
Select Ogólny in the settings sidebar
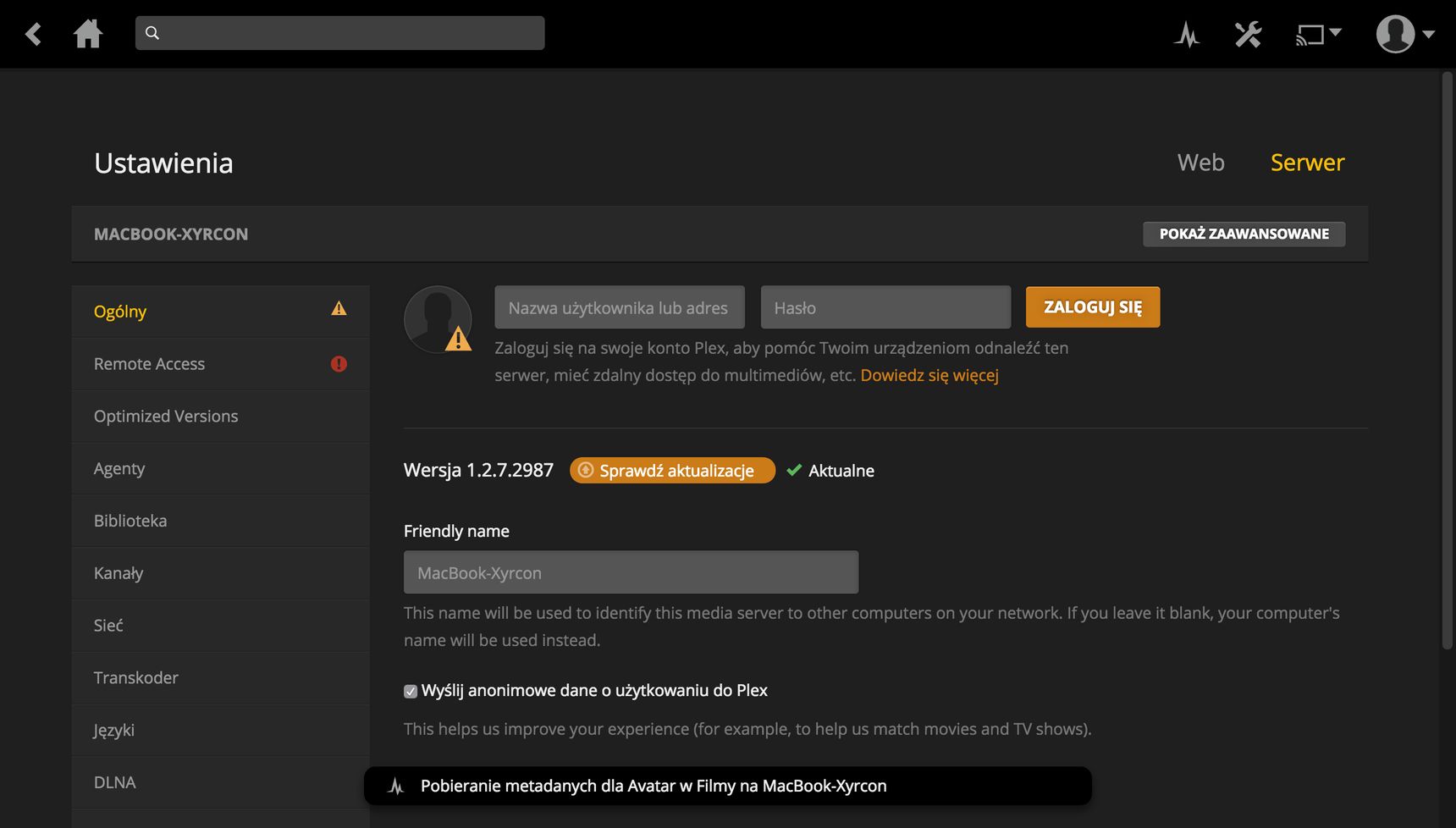tap(220, 312)
